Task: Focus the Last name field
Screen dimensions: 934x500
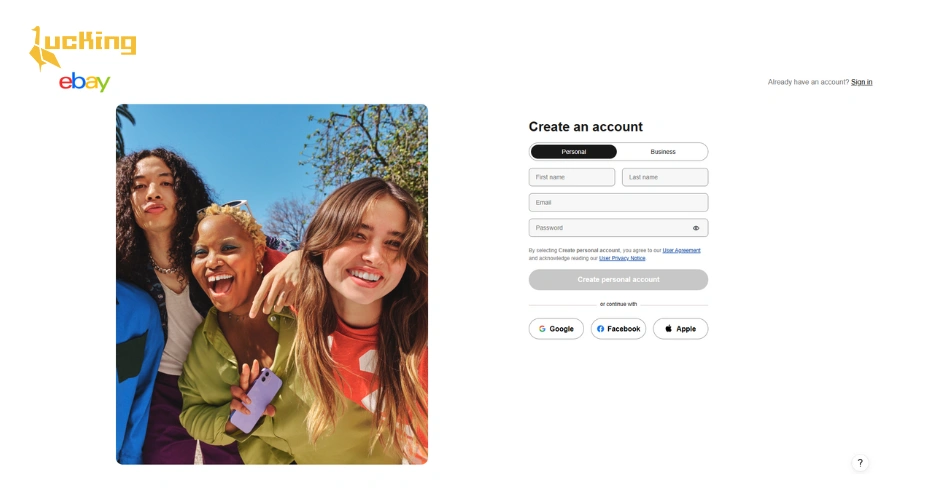Action: tap(665, 177)
